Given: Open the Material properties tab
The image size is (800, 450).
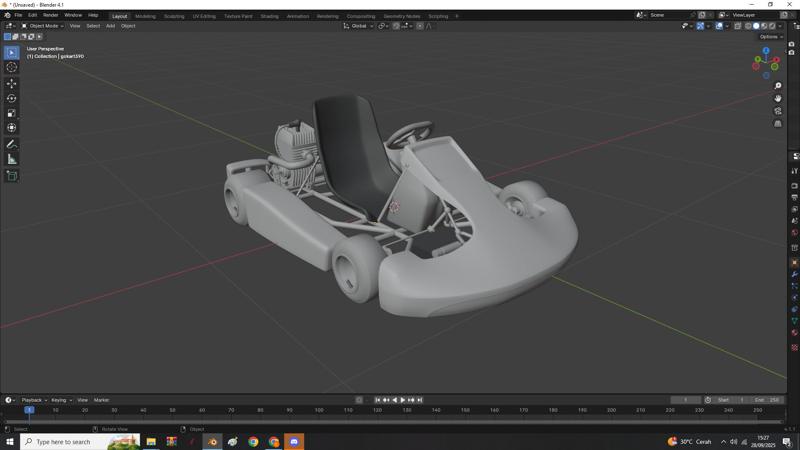Looking at the screenshot, I should (x=794, y=333).
